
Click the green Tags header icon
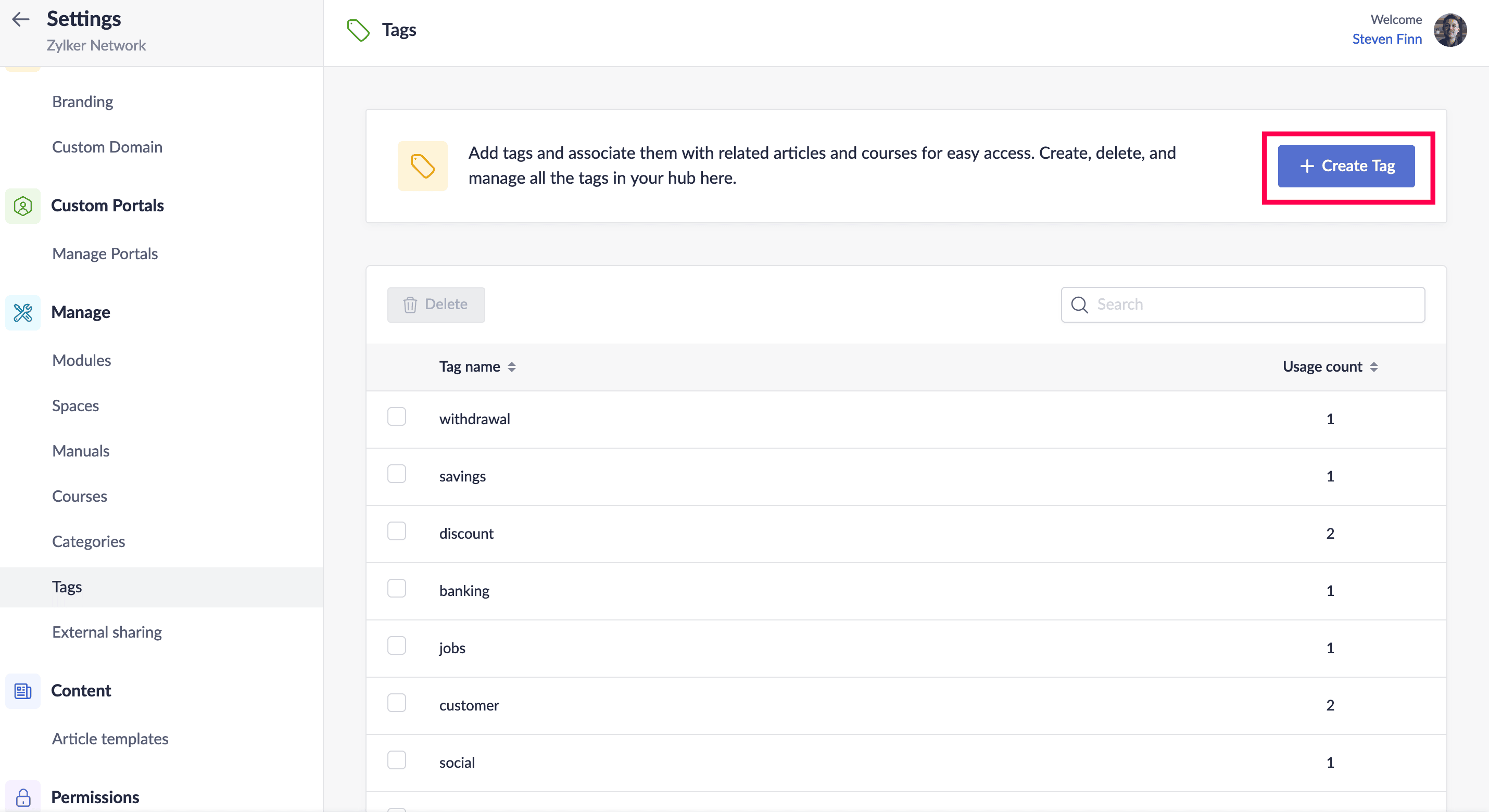click(358, 30)
